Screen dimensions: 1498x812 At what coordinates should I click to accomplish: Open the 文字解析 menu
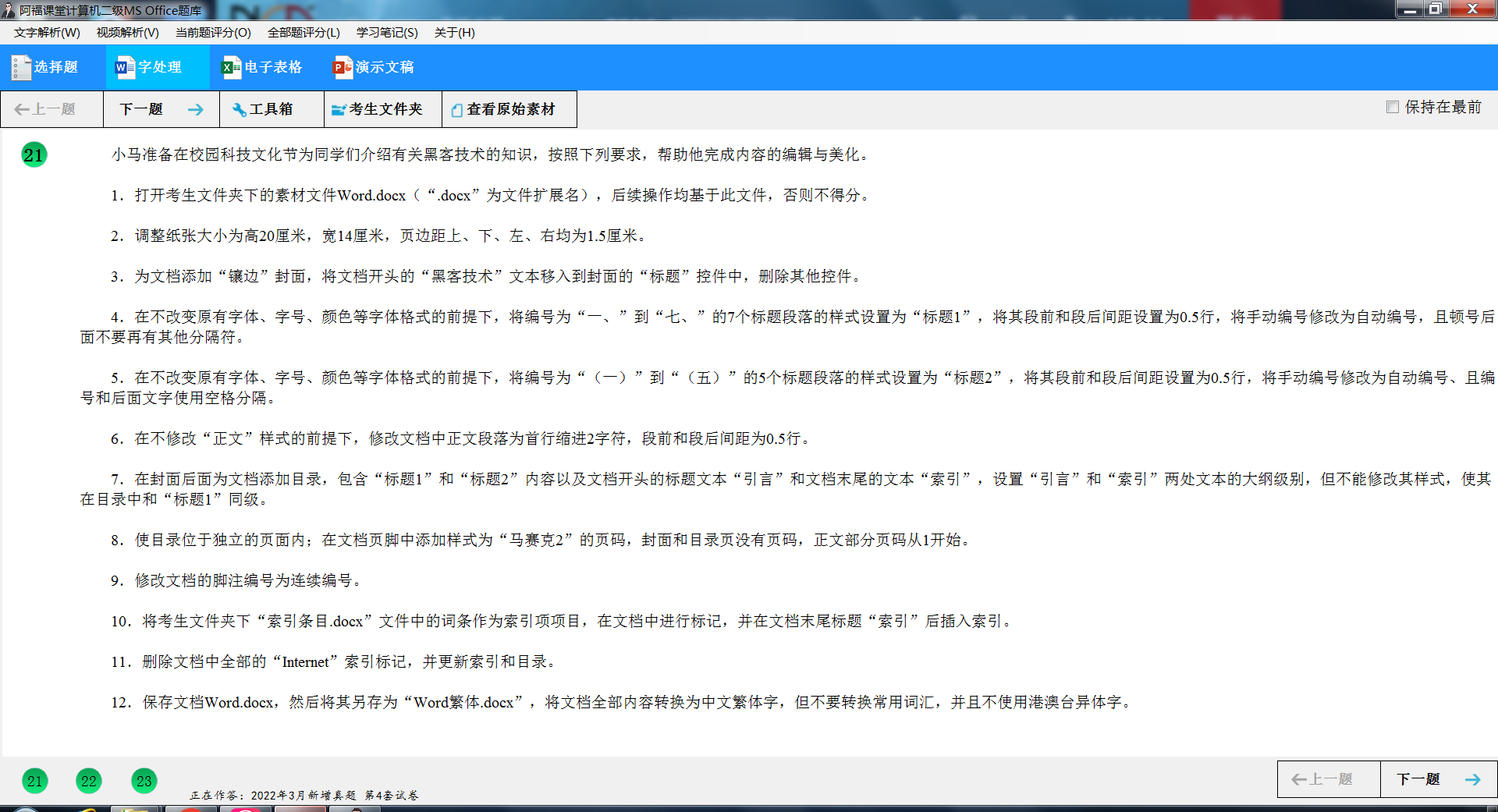[45, 33]
